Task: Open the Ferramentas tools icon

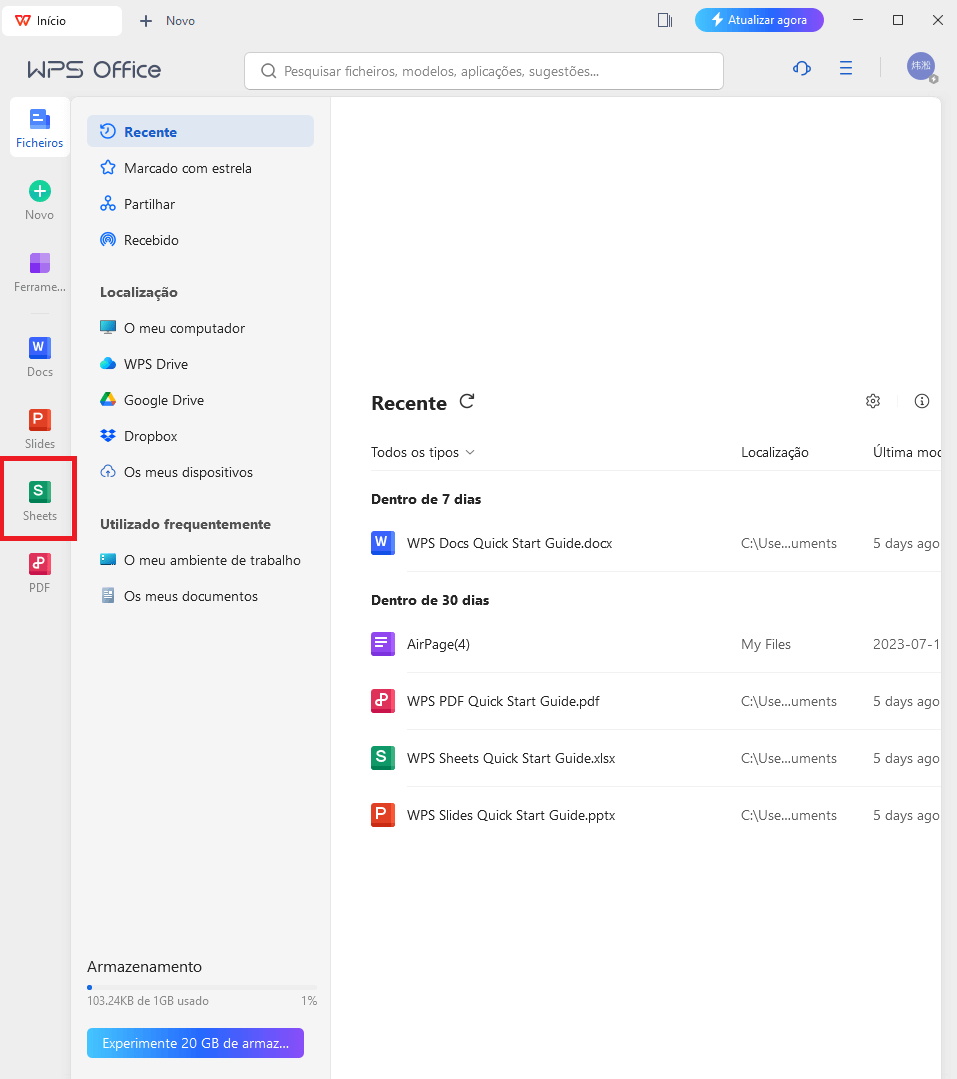Action: point(39,263)
